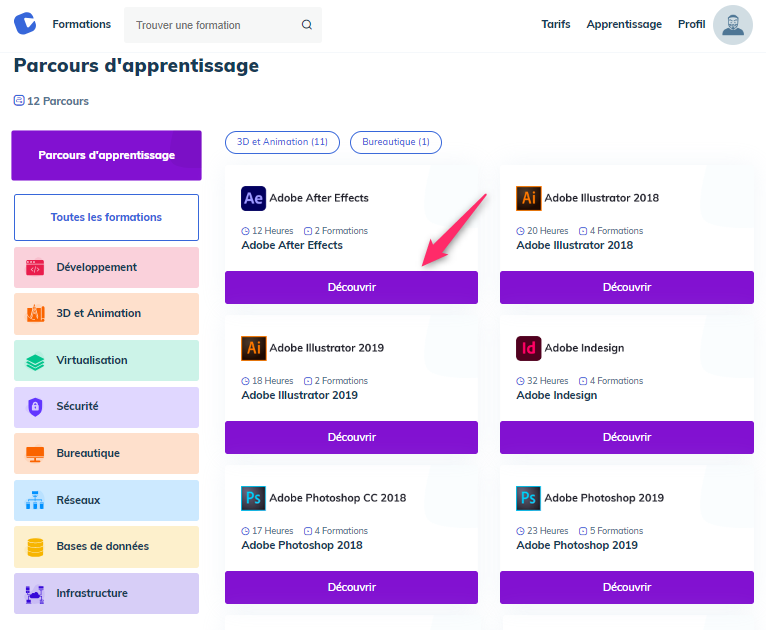This screenshot has height=630, width=766.
Task: Discover the Adobe Indesign path
Action: pyautogui.click(x=627, y=437)
